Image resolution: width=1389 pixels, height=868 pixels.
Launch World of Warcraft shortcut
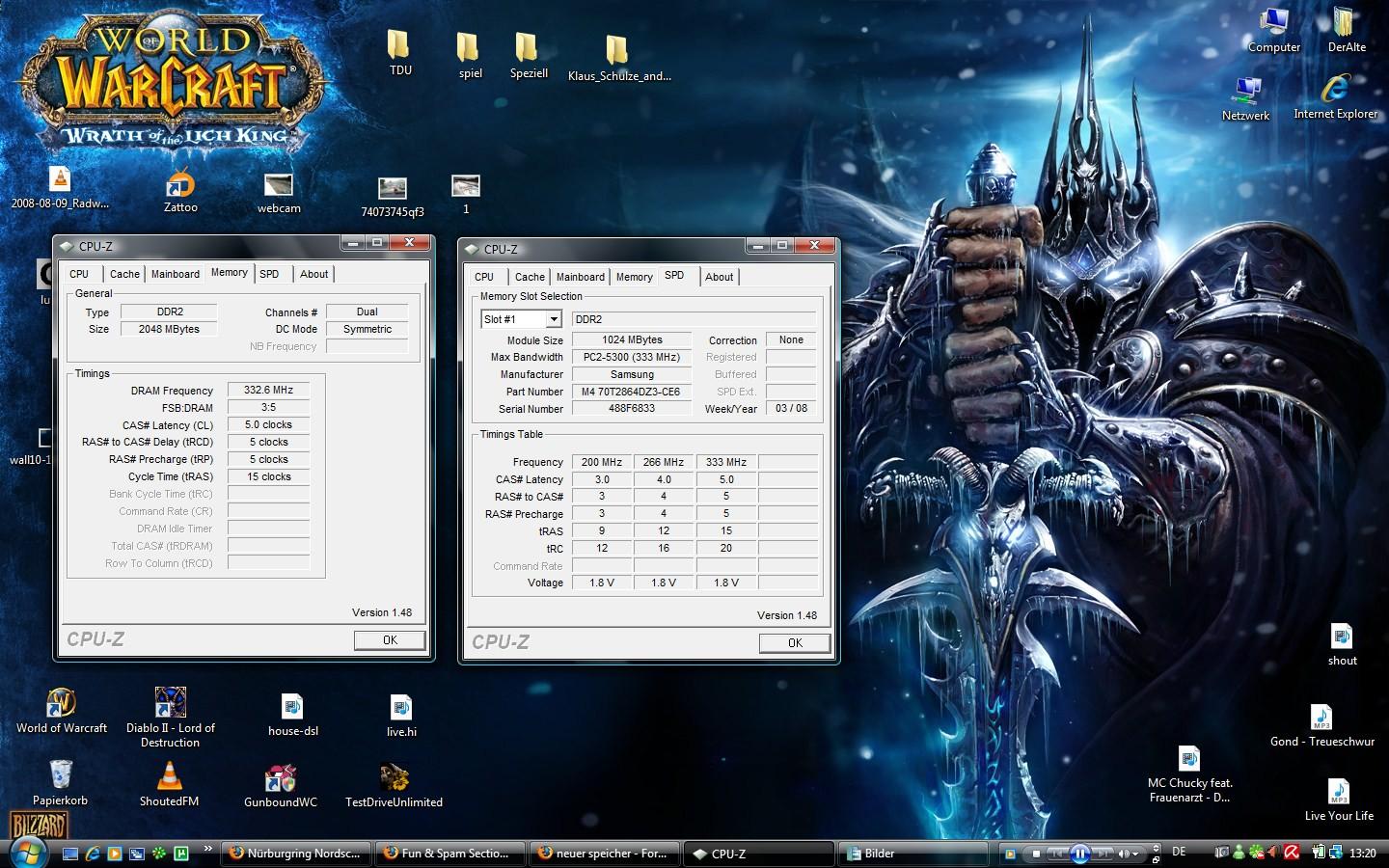click(x=62, y=710)
